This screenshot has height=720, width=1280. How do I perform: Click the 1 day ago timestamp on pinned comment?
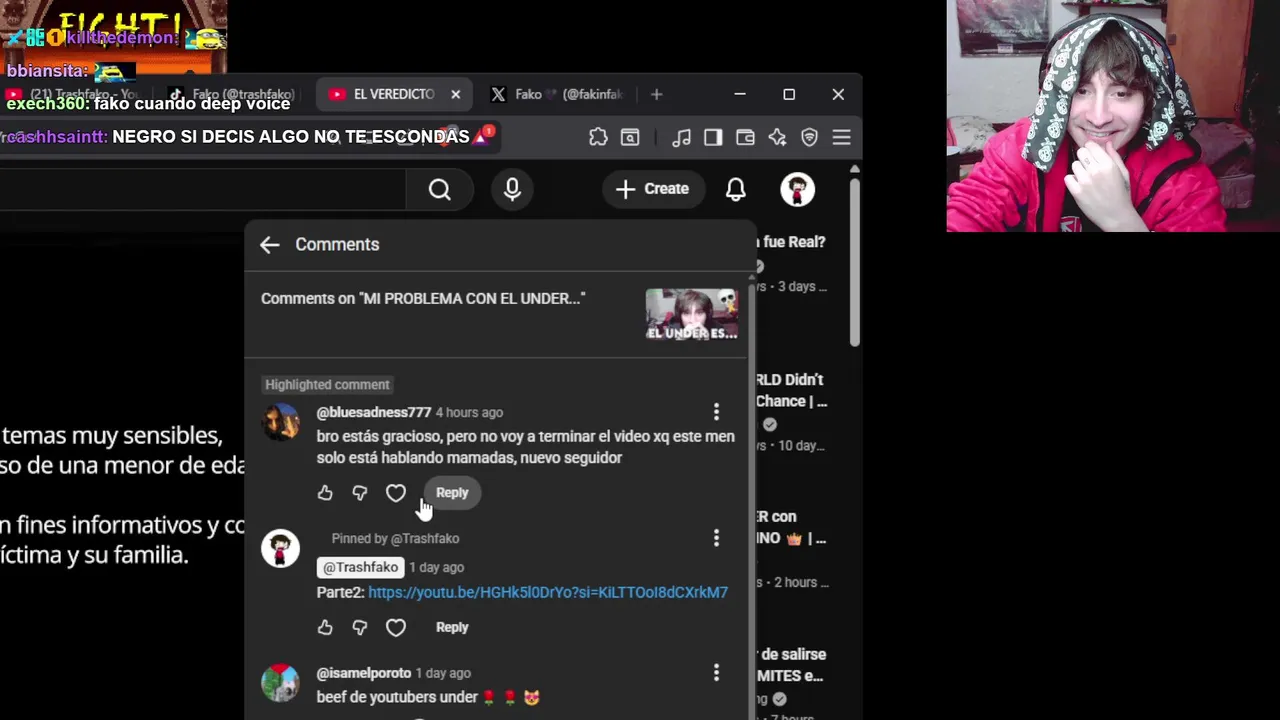tap(436, 567)
